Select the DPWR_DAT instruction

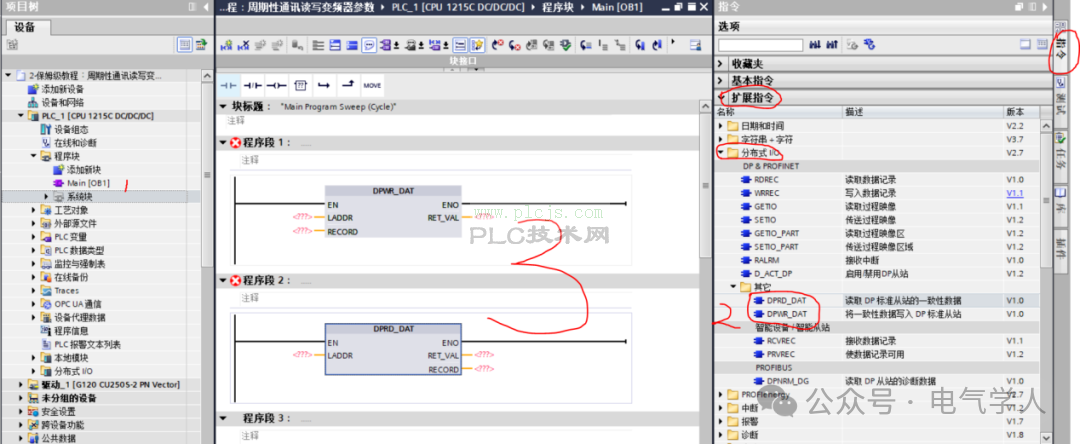tap(787, 314)
